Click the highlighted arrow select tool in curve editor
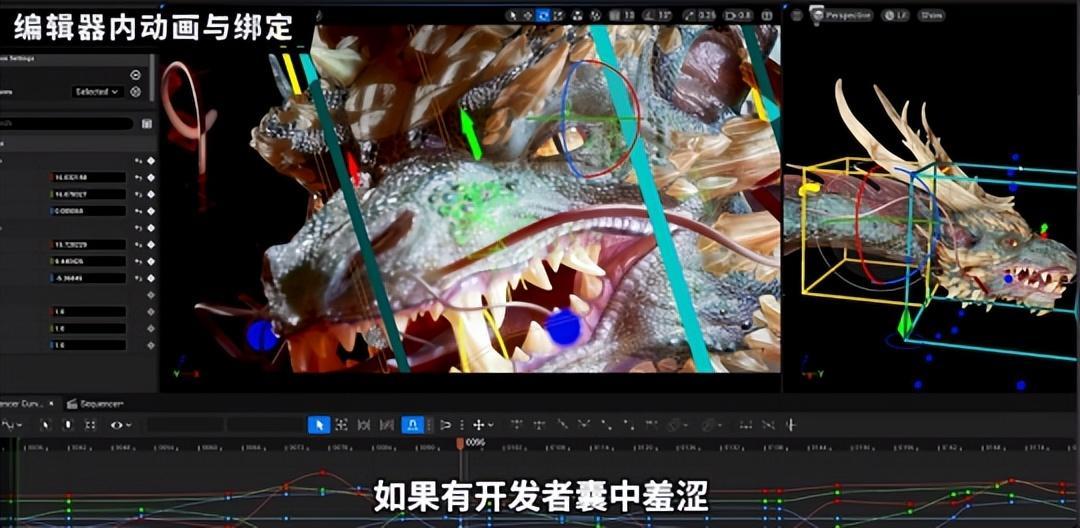The height and width of the screenshot is (528, 1080). tap(318, 425)
